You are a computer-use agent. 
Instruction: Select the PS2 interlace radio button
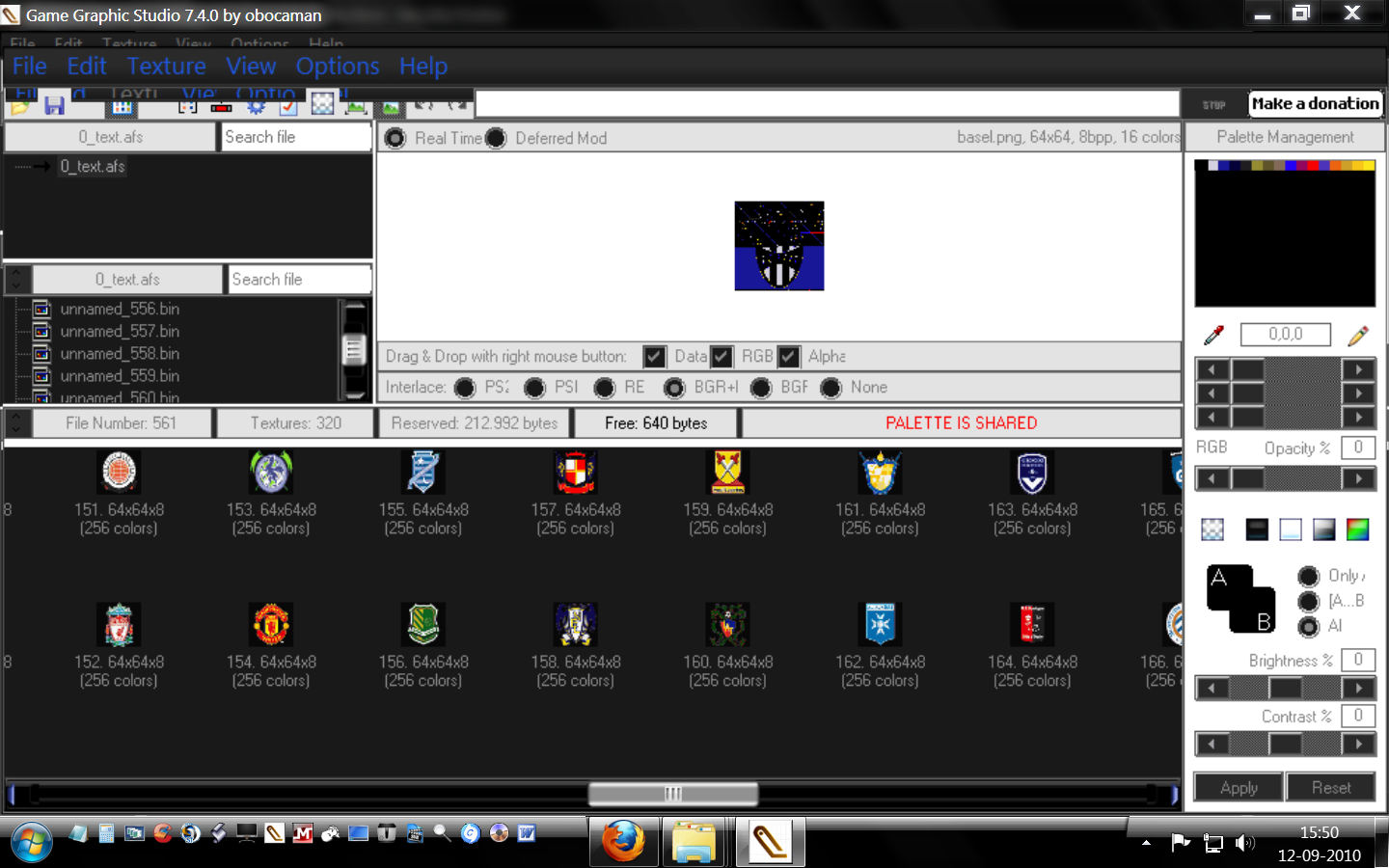(465, 388)
